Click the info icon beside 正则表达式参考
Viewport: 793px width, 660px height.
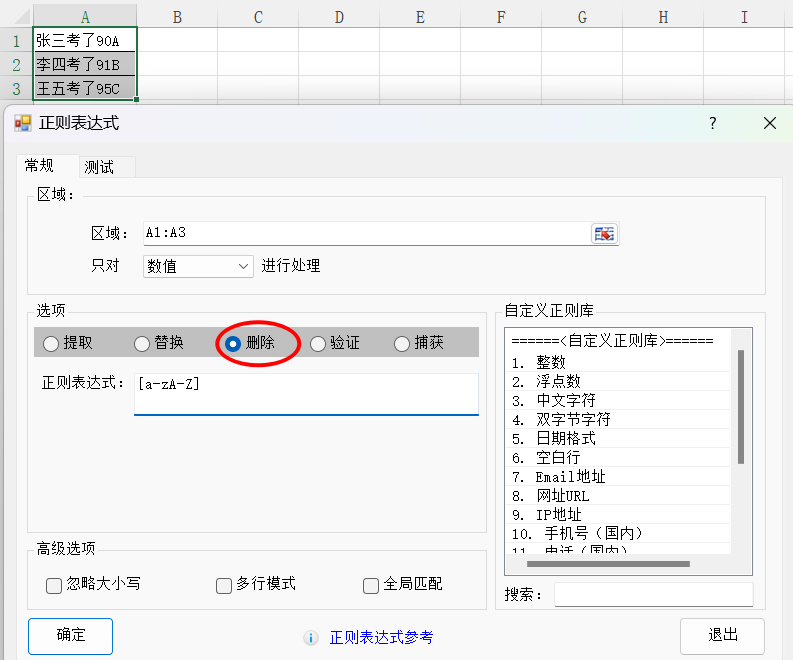tap(311, 638)
